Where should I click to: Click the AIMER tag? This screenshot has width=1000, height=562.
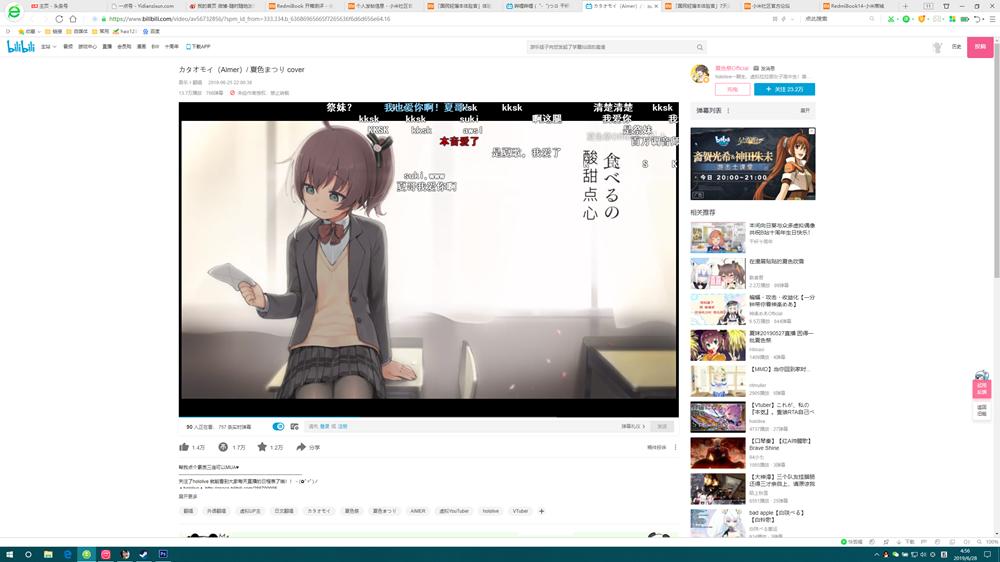pos(417,511)
